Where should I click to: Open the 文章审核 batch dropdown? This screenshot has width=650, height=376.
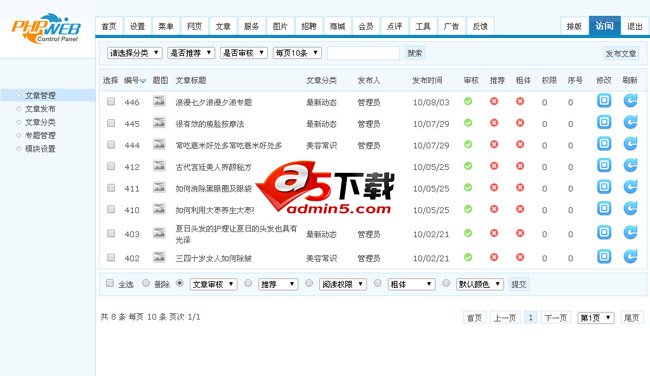click(213, 284)
